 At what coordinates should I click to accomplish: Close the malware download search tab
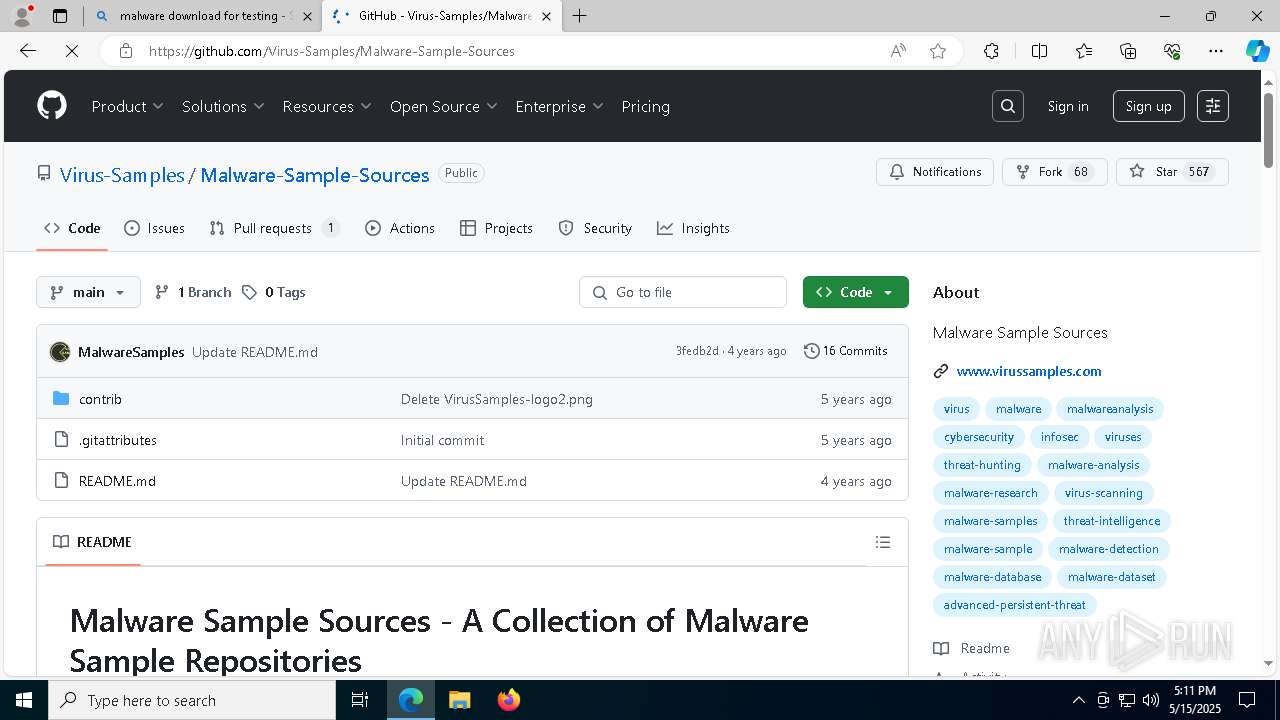click(306, 16)
